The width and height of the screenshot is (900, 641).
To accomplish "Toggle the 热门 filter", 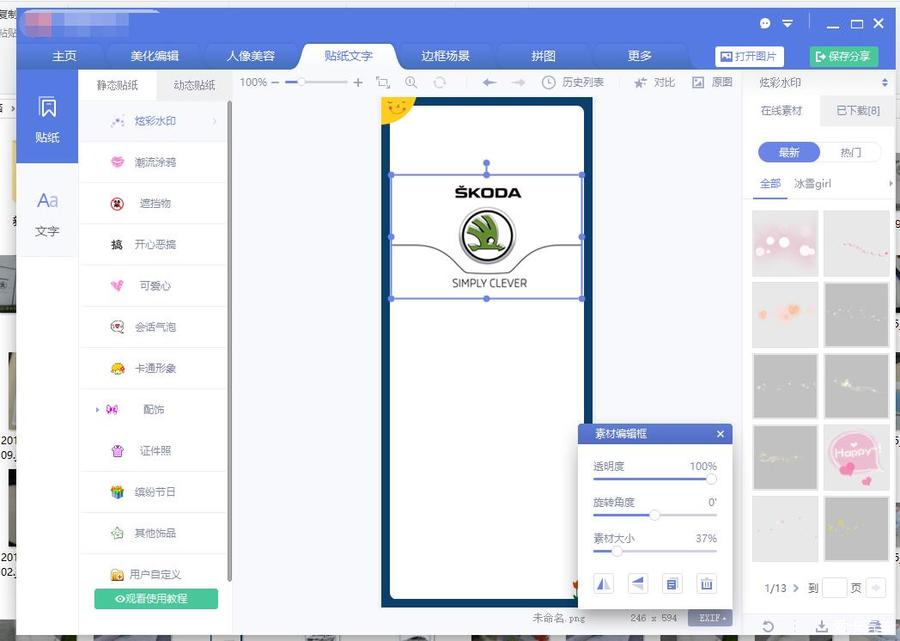I will pos(851,152).
